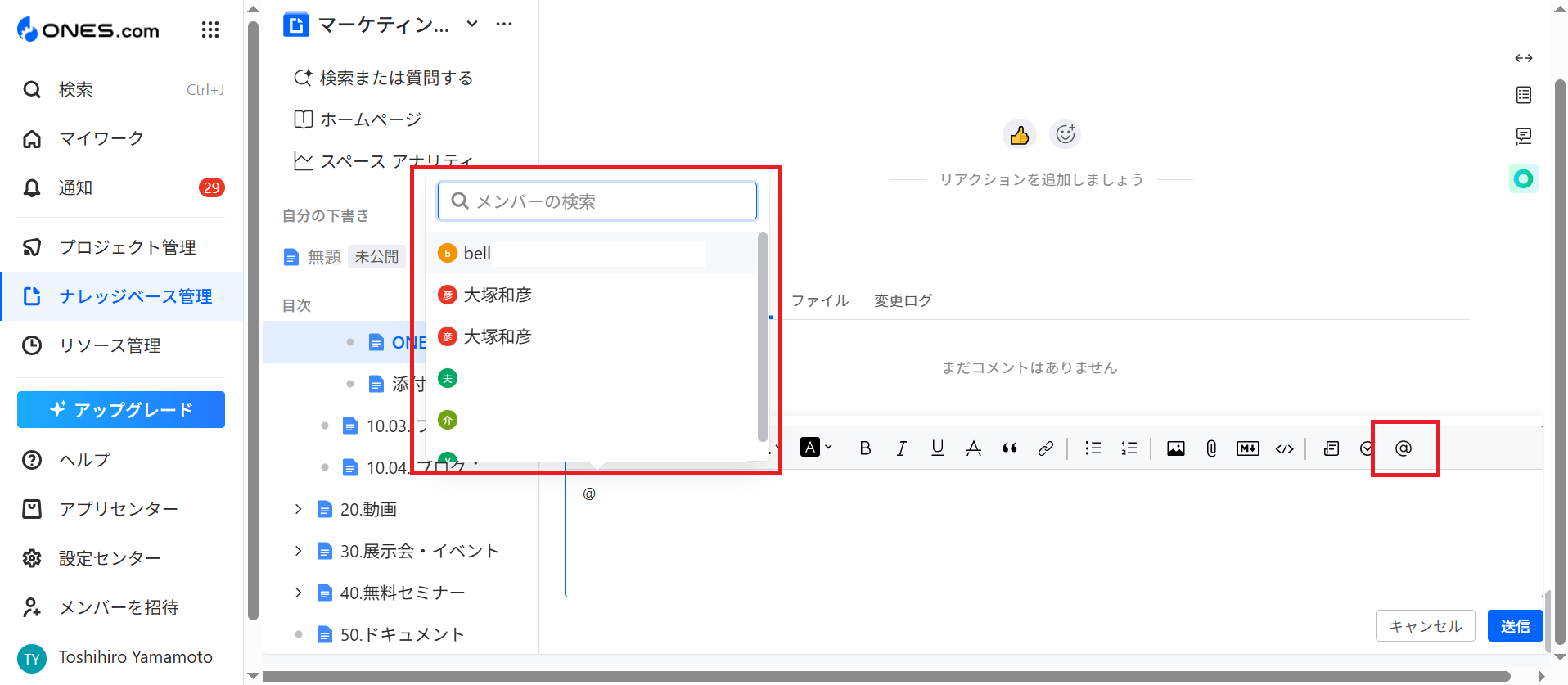
Task: Insert a hyperlink in the comment
Action: pos(1045,448)
